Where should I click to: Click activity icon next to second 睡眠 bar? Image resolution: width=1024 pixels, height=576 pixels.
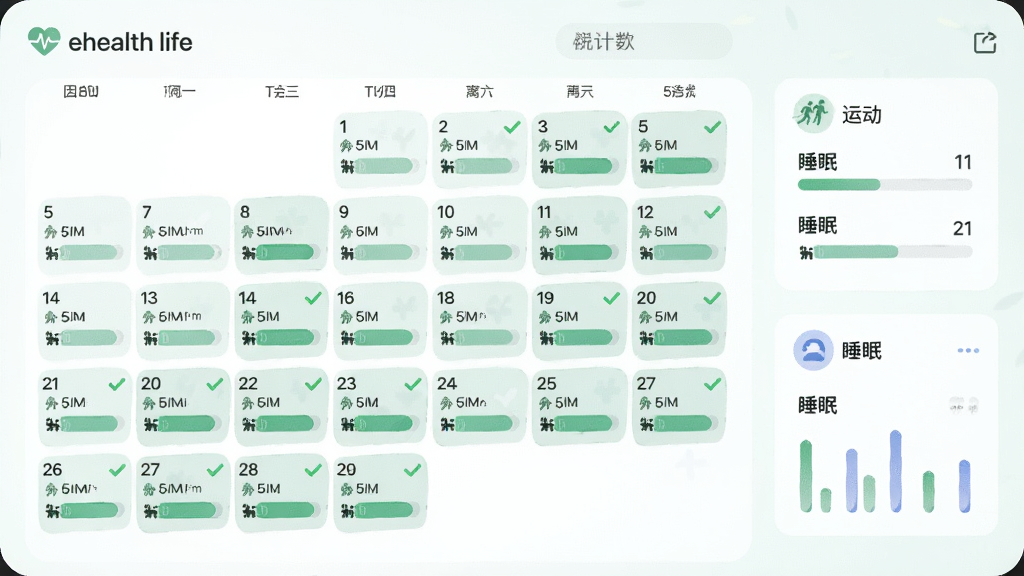point(807,252)
